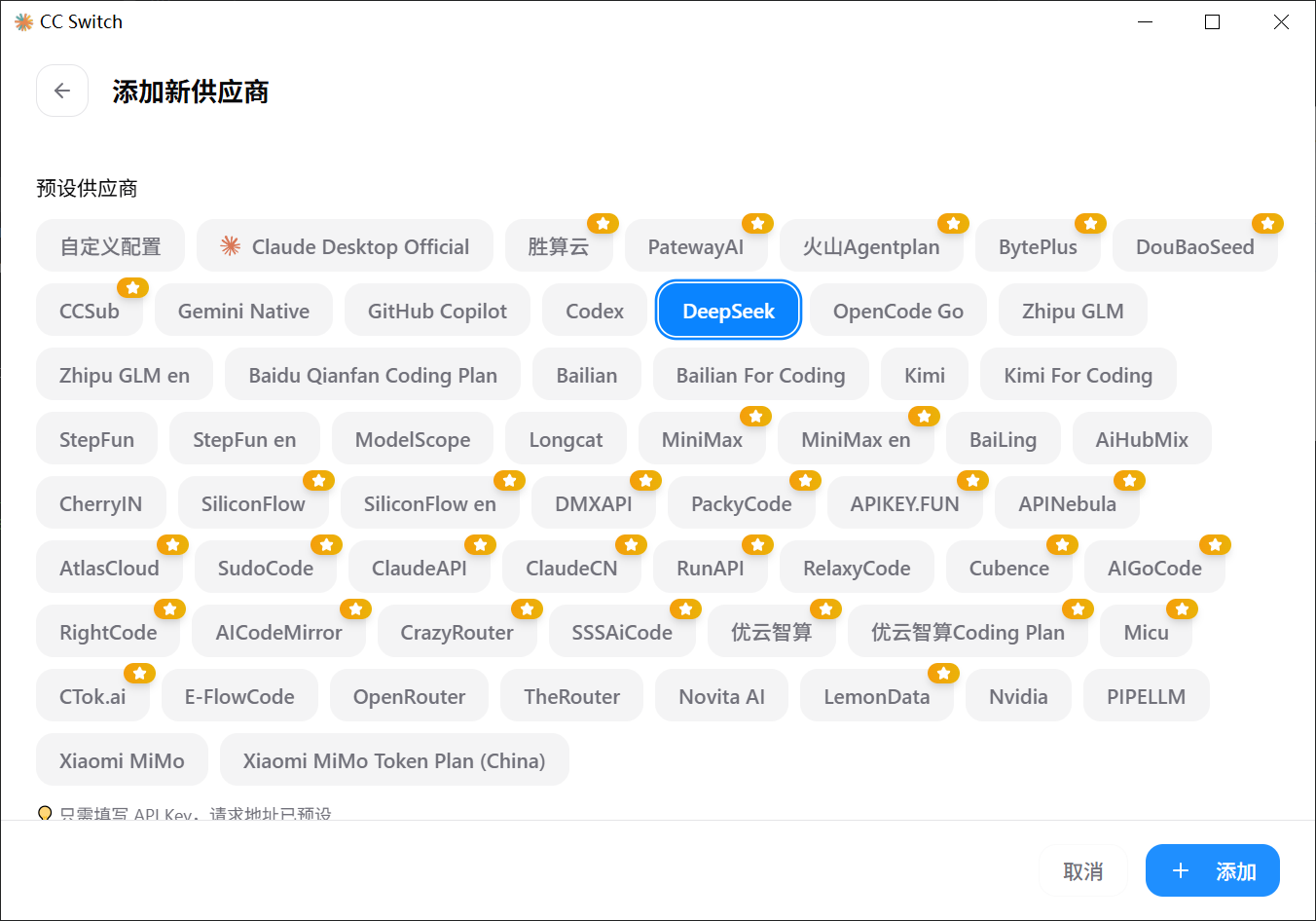The image size is (1316, 921).
Task: Choose Kimi For Coding preset
Action: click(1078, 375)
